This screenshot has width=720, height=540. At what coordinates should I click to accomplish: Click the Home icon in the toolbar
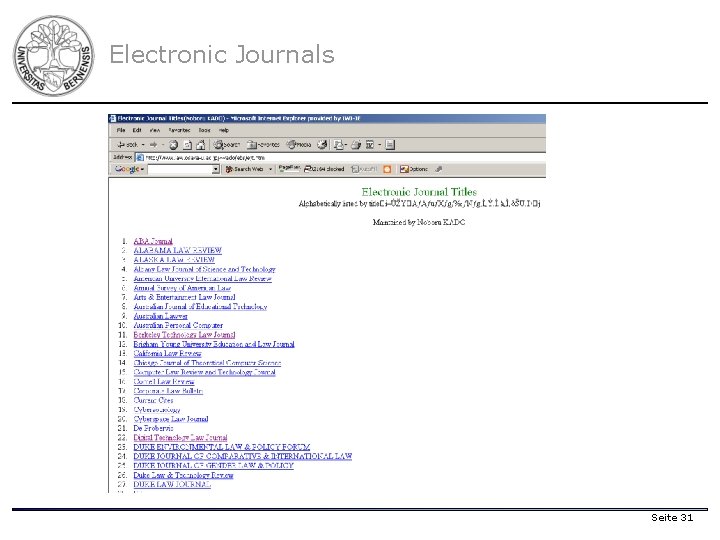201,145
